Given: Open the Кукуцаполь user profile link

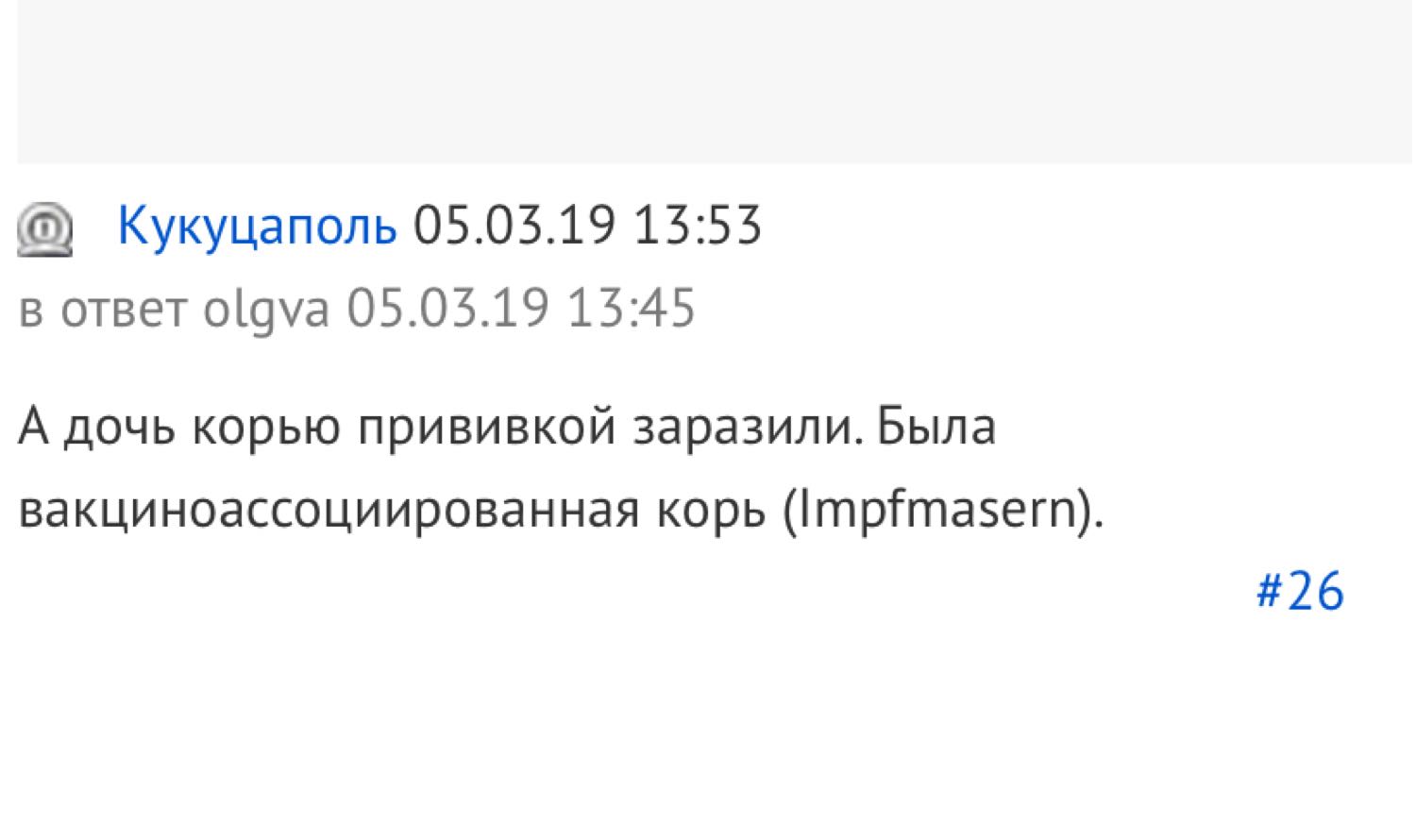Looking at the screenshot, I should [x=257, y=227].
